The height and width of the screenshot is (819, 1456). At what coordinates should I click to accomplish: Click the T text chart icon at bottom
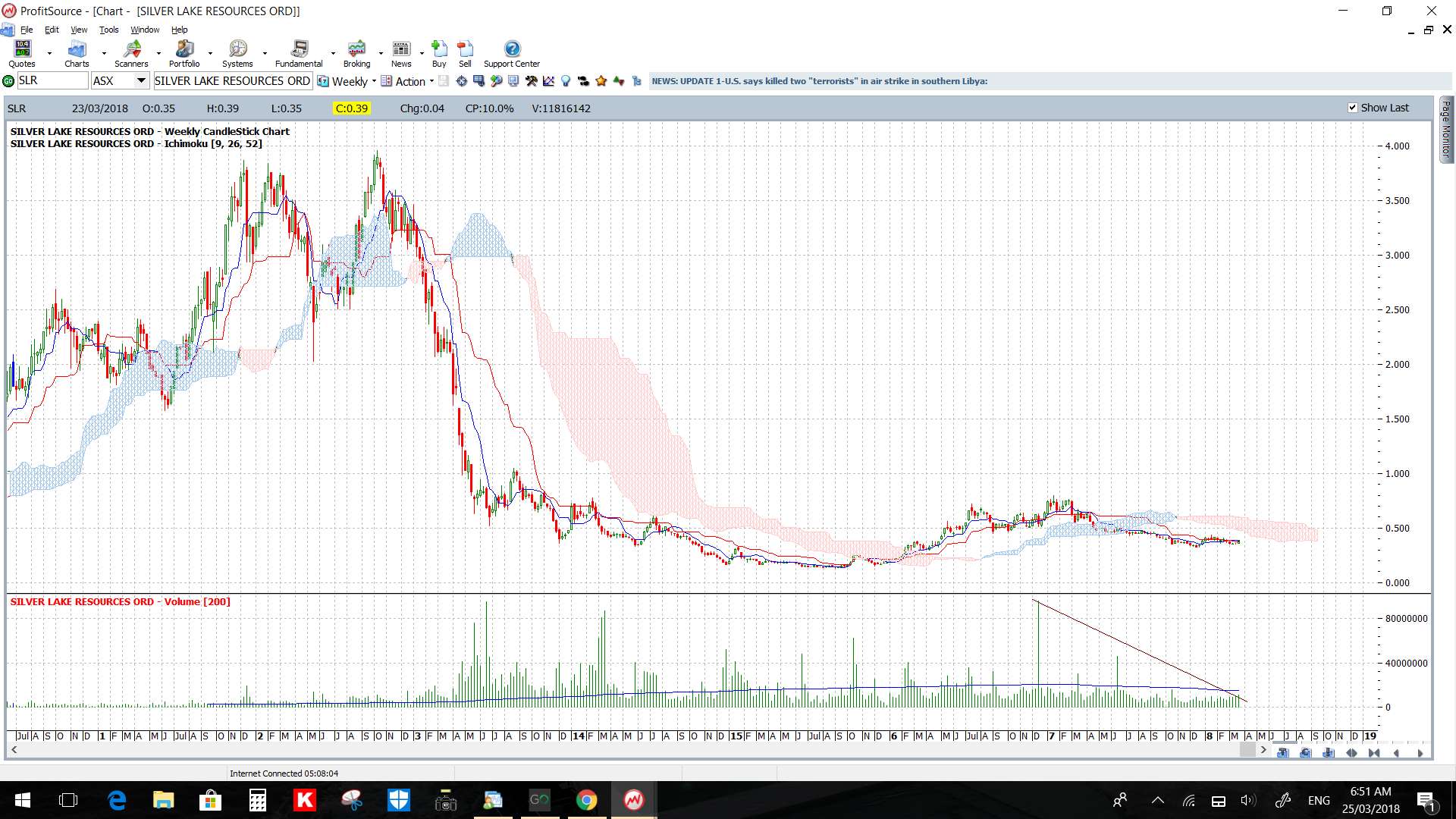click(x=1282, y=753)
